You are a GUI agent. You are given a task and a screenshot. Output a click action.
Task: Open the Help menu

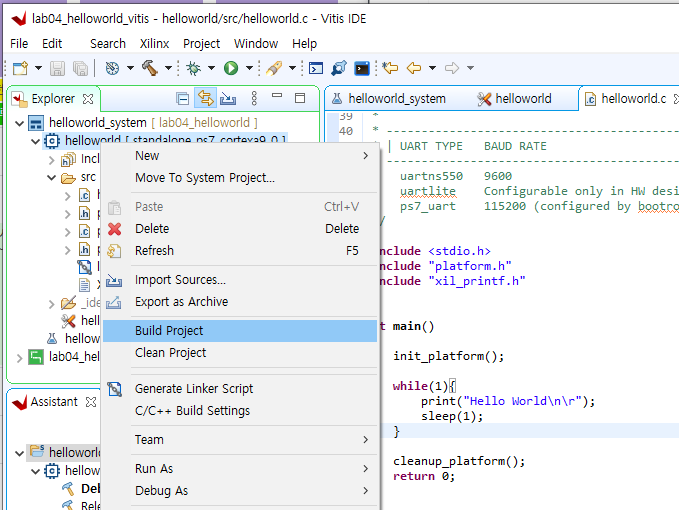[304, 44]
